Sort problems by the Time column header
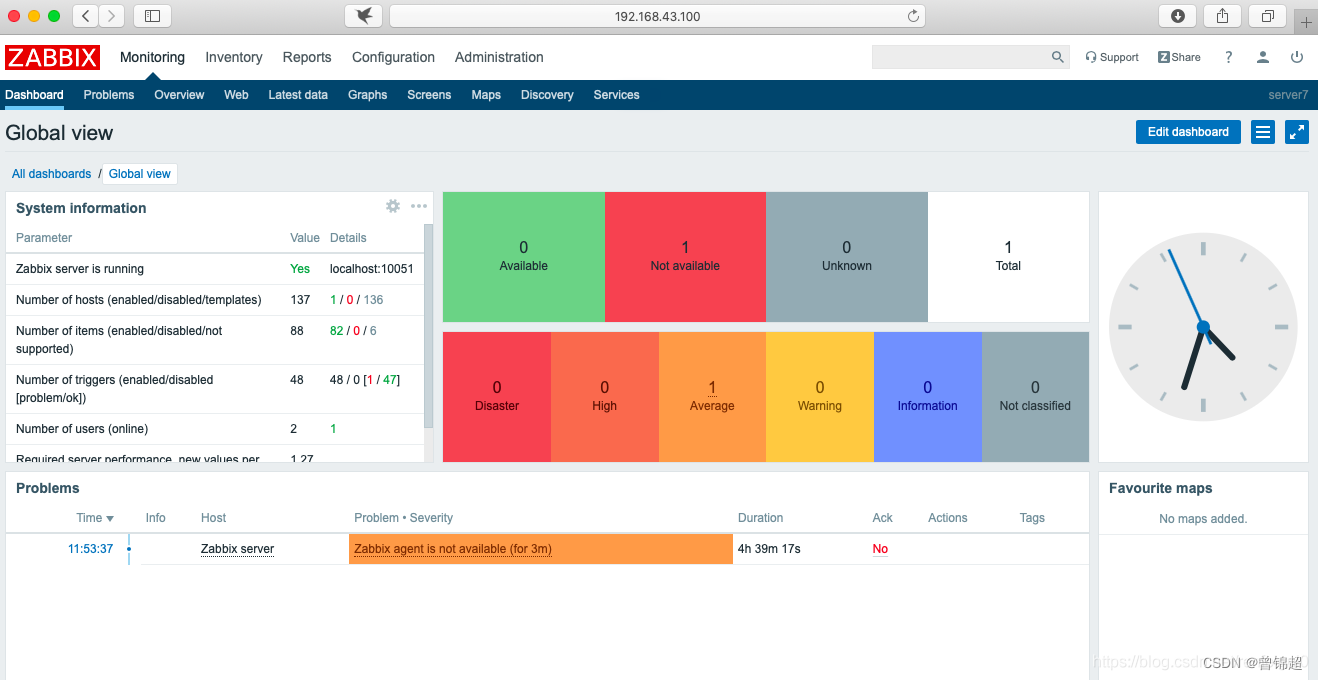 click(x=95, y=518)
